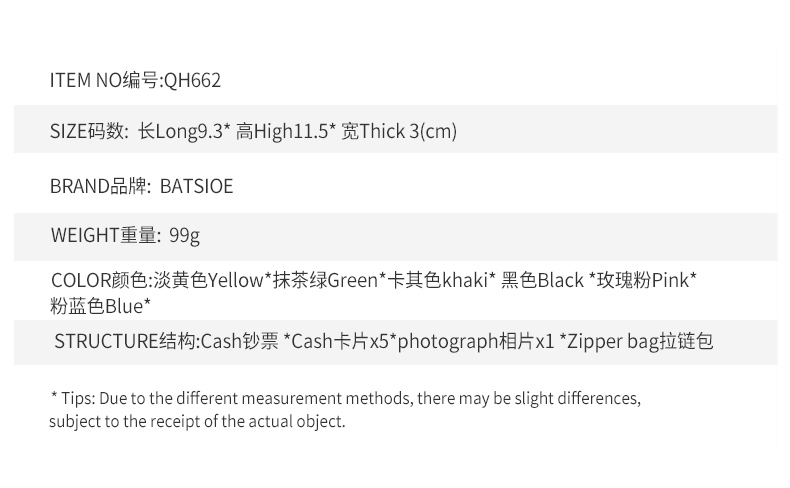
Task: Click 'subject to the receipt' note line
Action: [197, 422]
